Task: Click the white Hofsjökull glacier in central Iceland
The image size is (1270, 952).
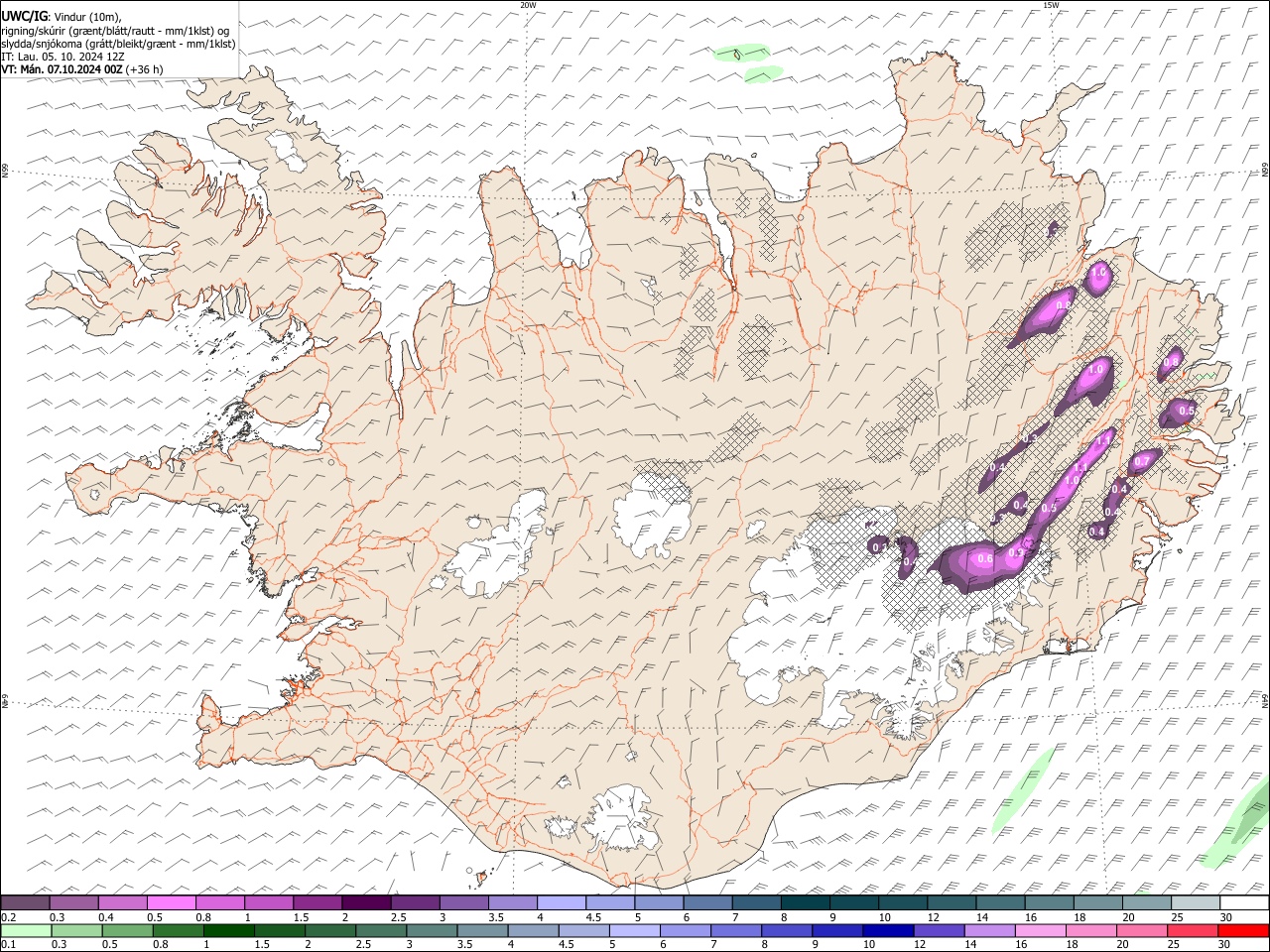Action: click(652, 515)
